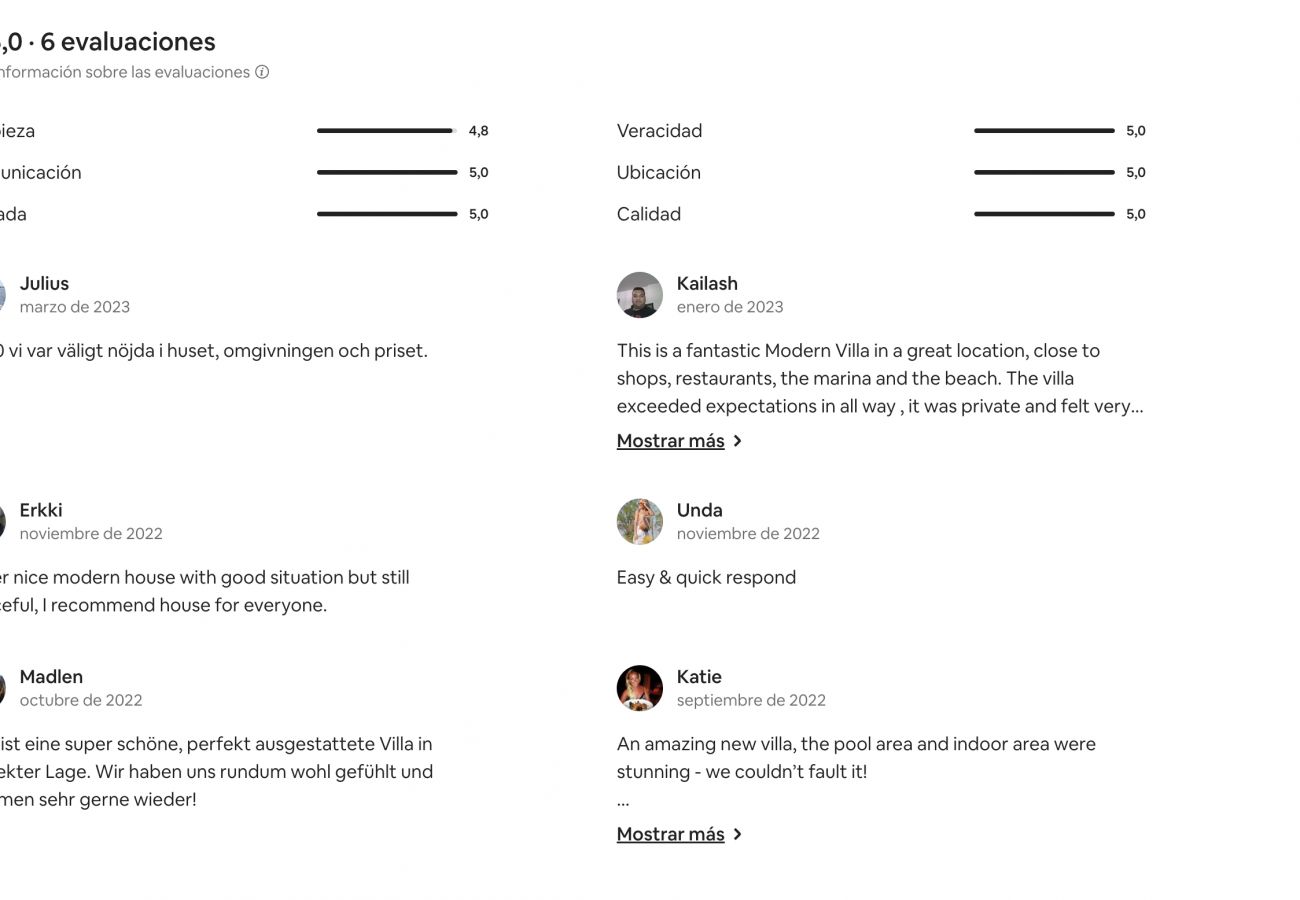Click the chevron after Kailash's Mostrar más

pos(737,441)
